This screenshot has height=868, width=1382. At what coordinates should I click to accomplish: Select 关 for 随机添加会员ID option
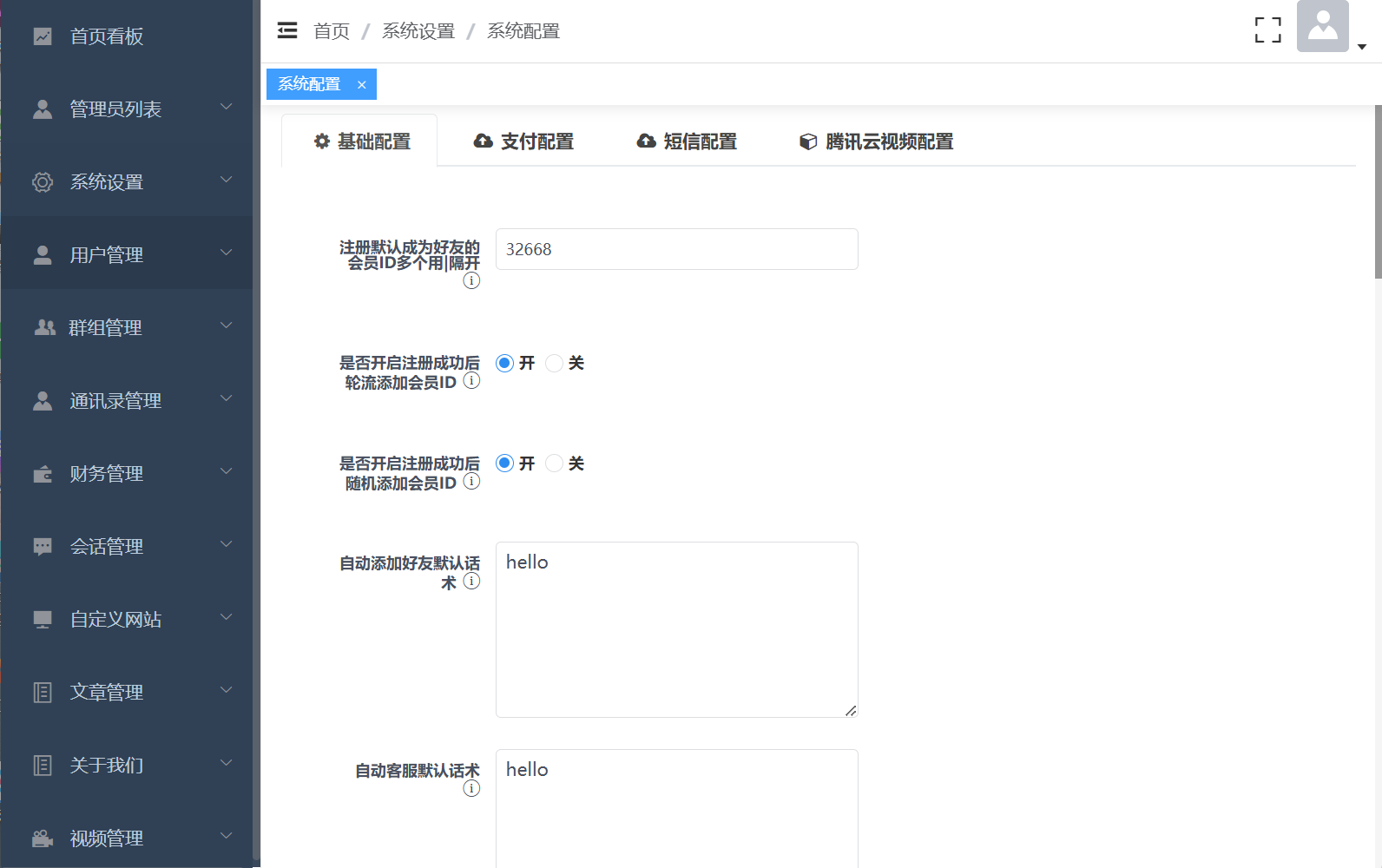coord(554,464)
